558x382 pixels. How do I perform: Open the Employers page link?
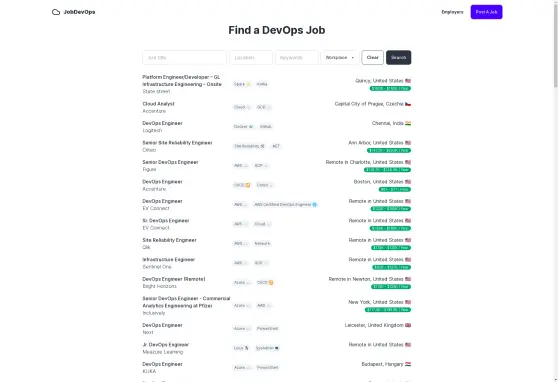click(x=452, y=12)
